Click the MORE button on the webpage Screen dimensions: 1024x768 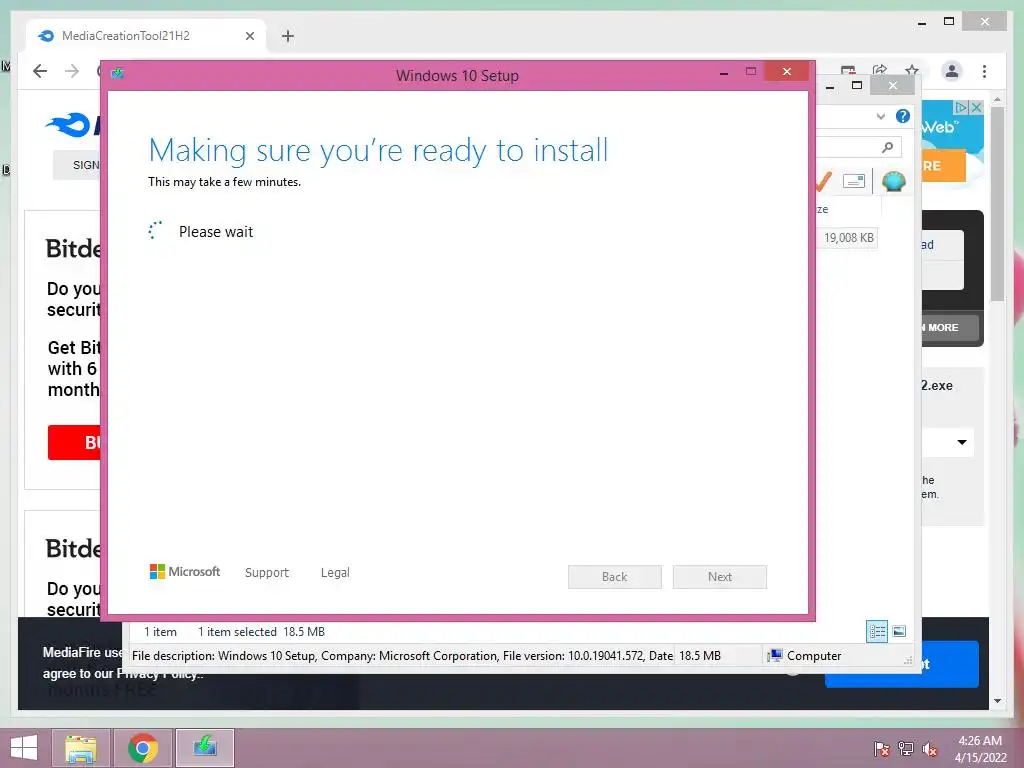coord(950,328)
